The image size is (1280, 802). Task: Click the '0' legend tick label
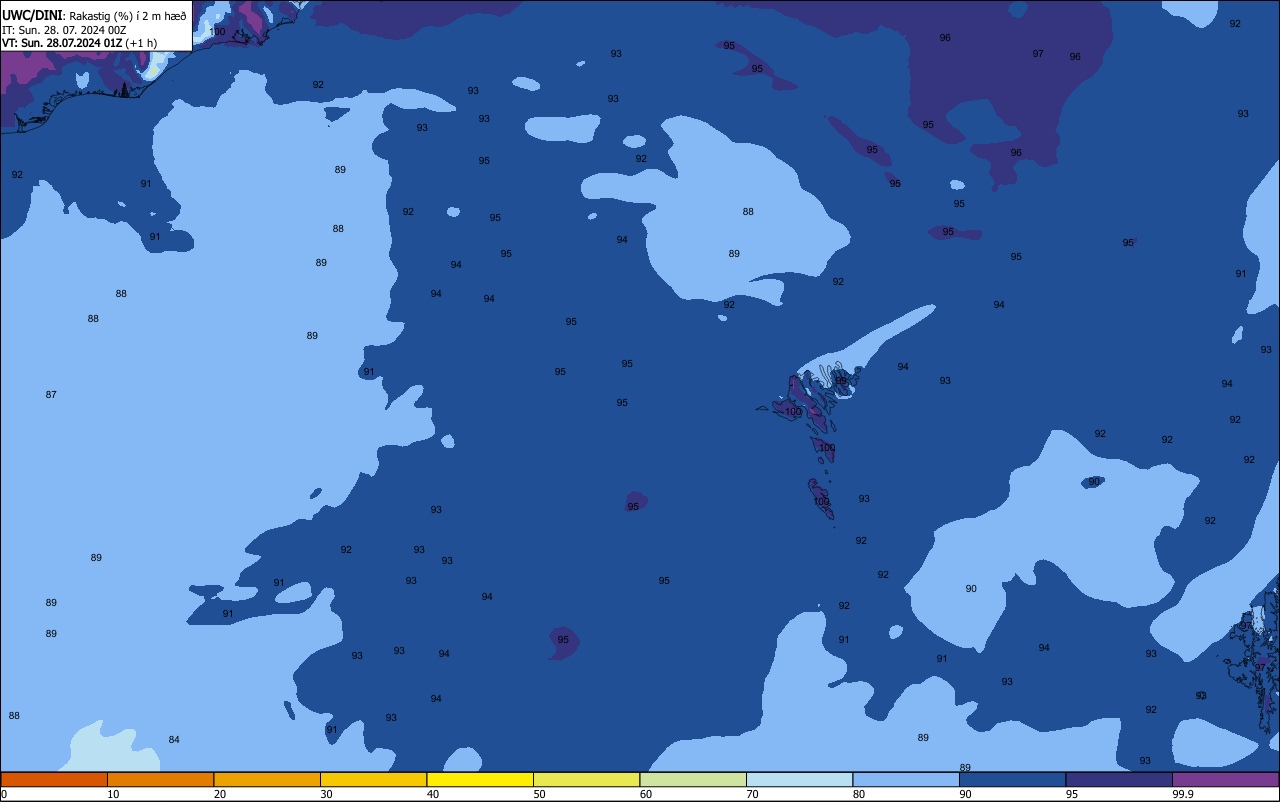(x=4, y=794)
